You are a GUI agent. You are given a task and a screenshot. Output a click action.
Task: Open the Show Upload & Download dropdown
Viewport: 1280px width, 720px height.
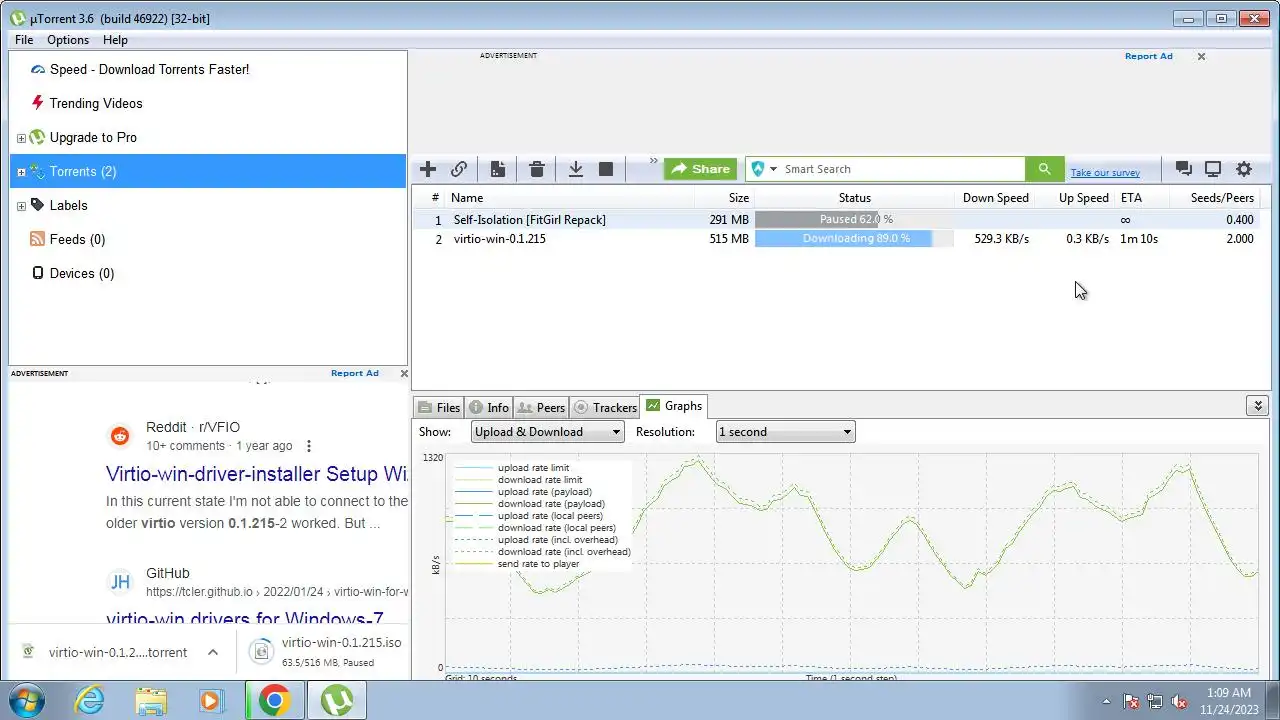click(547, 432)
